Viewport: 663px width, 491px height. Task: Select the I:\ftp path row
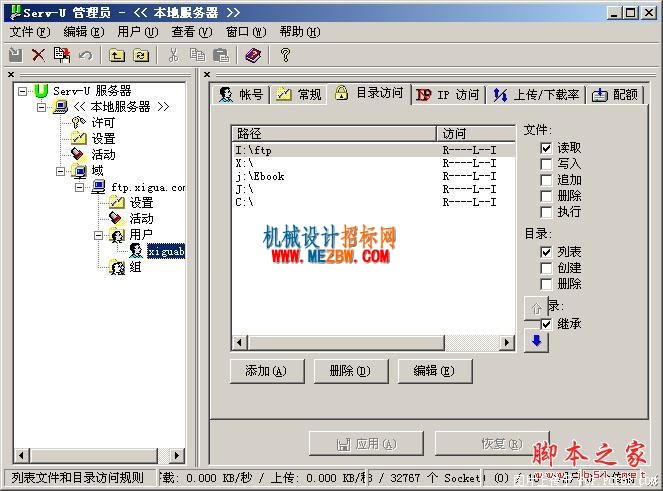(x=374, y=150)
